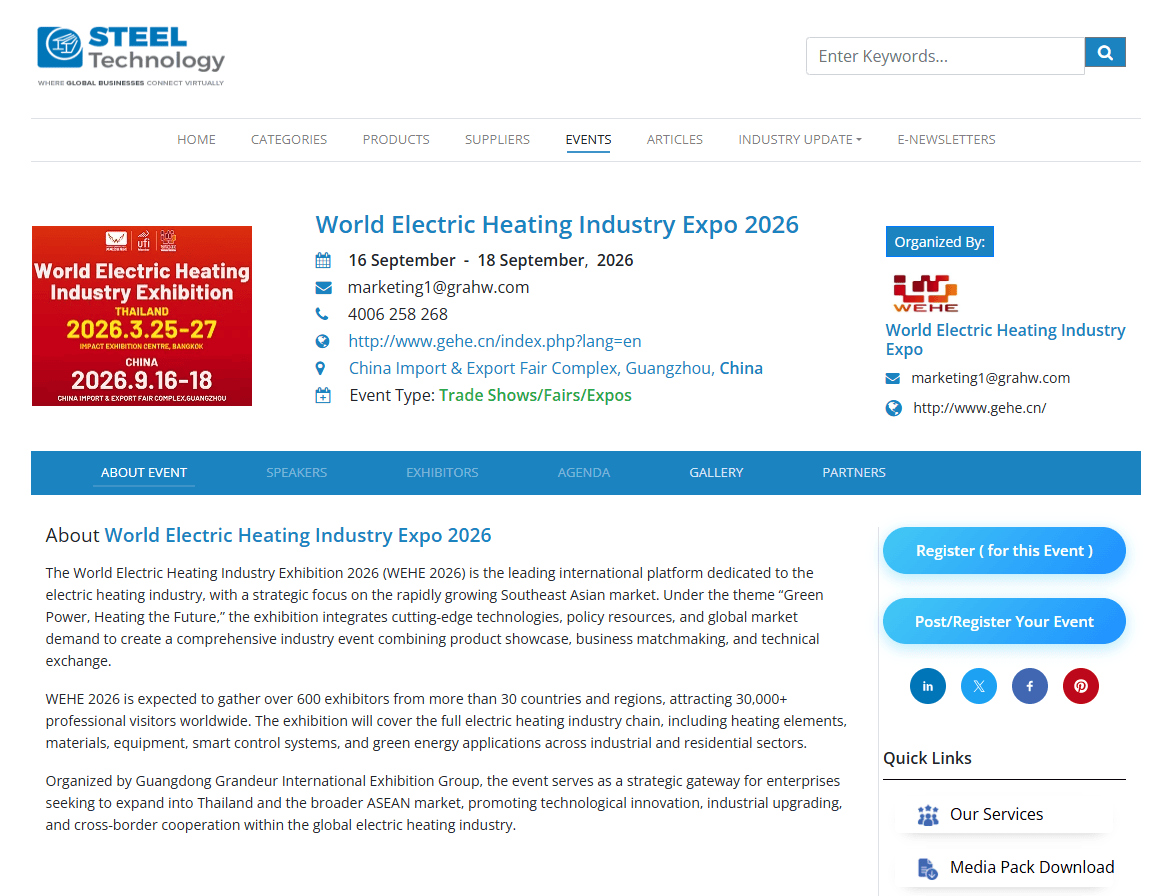Switch to the Speakers tab
Screen dimensions: 1170x896
(x=296, y=472)
